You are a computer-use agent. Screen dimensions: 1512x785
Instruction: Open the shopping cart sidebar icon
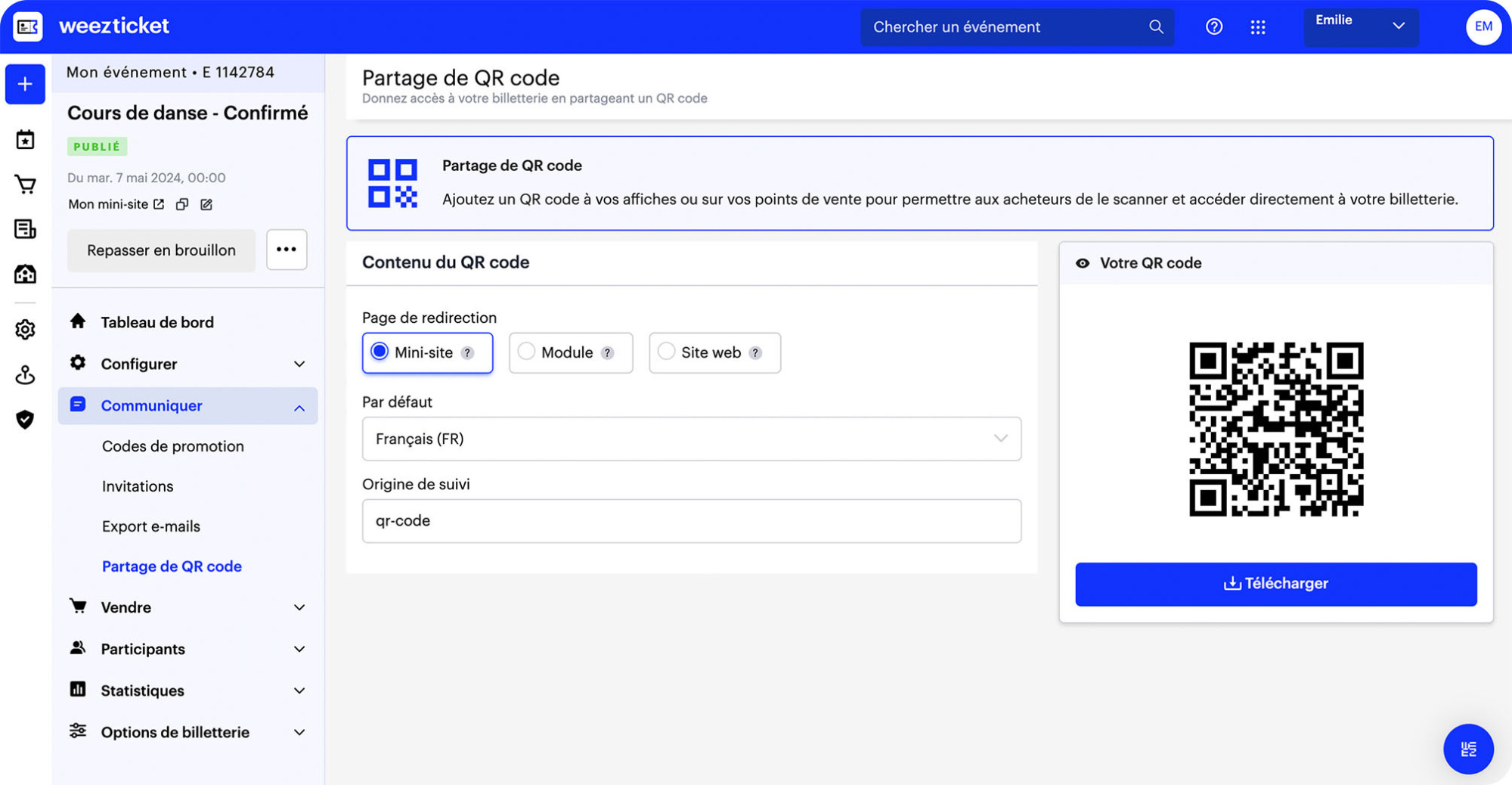click(25, 185)
